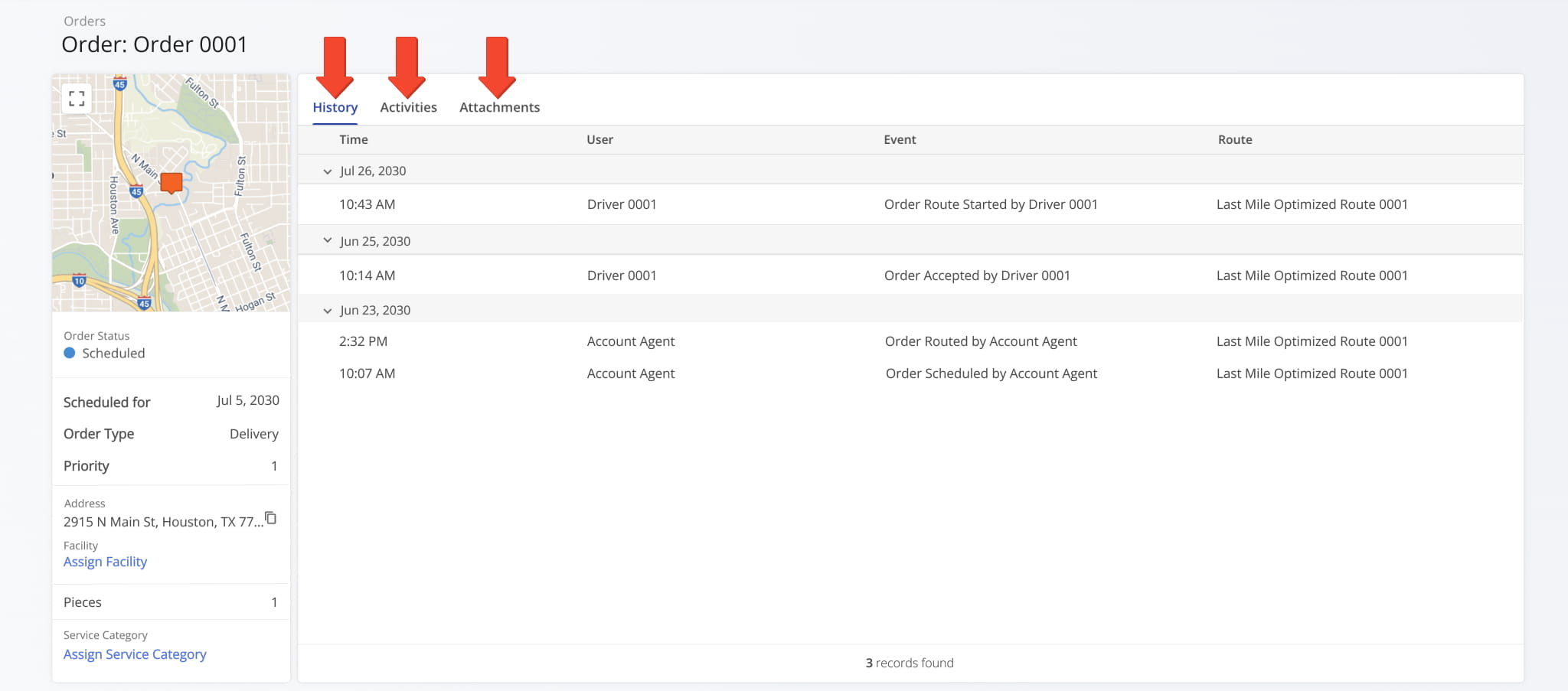This screenshot has height=691, width=1568.
Task: Click Assign Service Category link
Action: coord(135,654)
